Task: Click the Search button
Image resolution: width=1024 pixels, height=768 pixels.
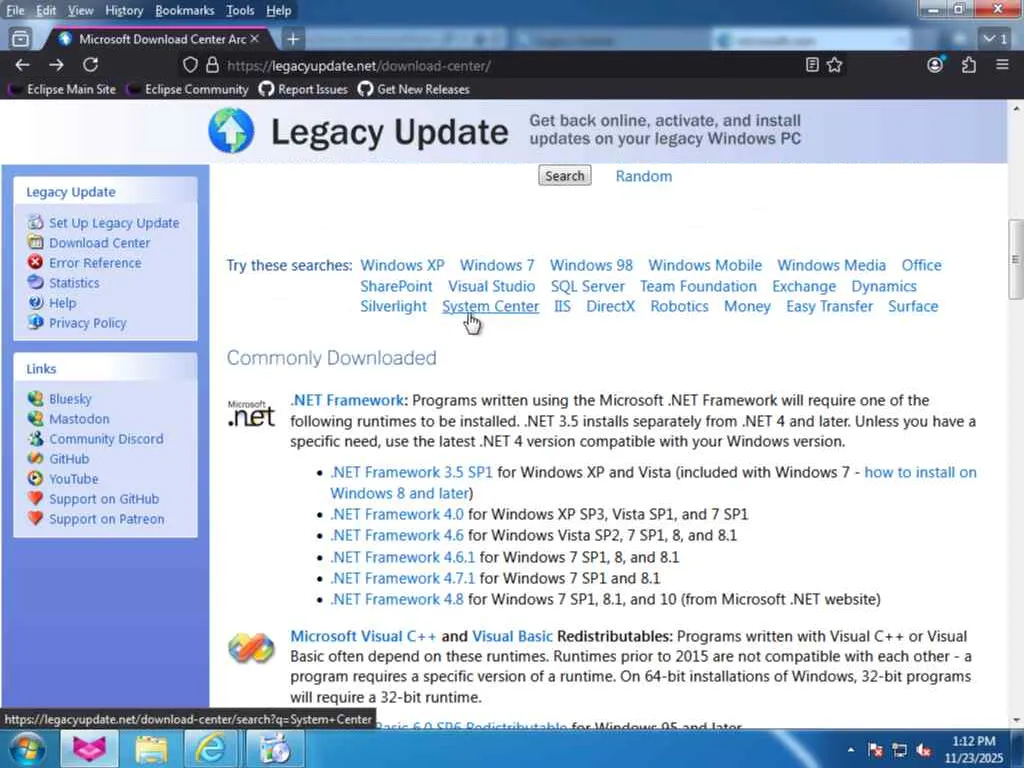Action: coord(565,176)
